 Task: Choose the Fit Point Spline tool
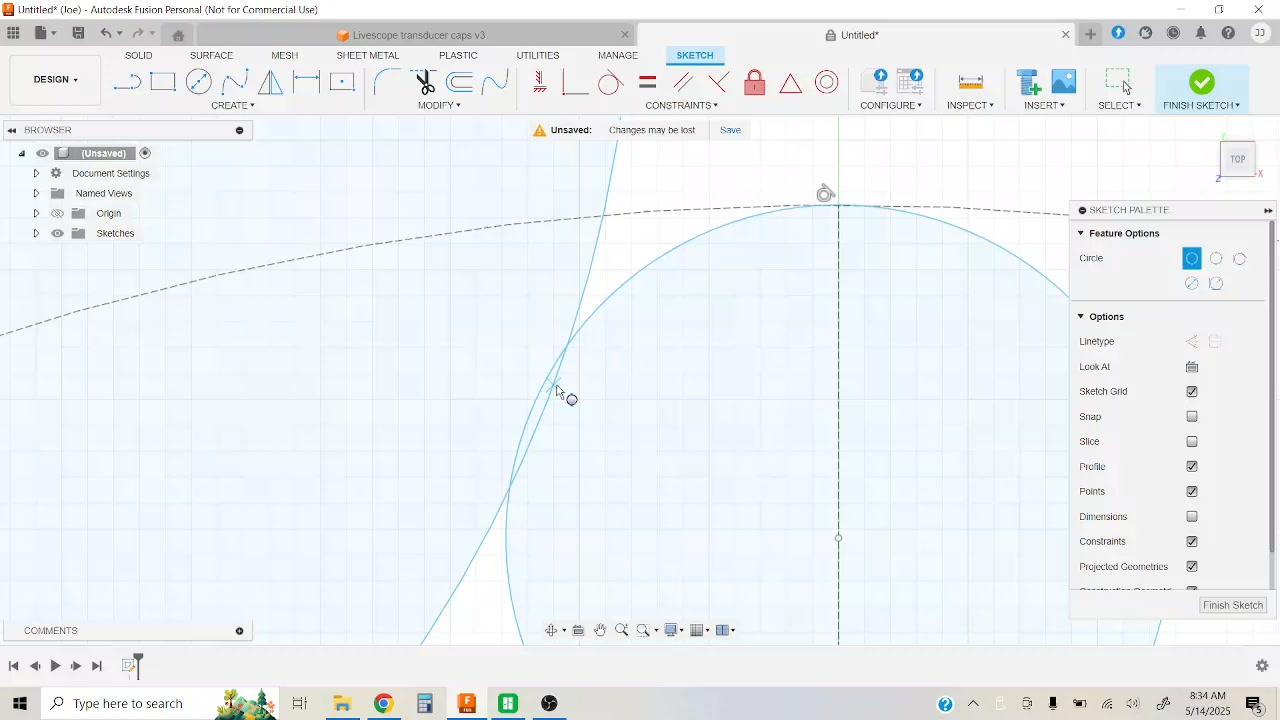point(235,82)
